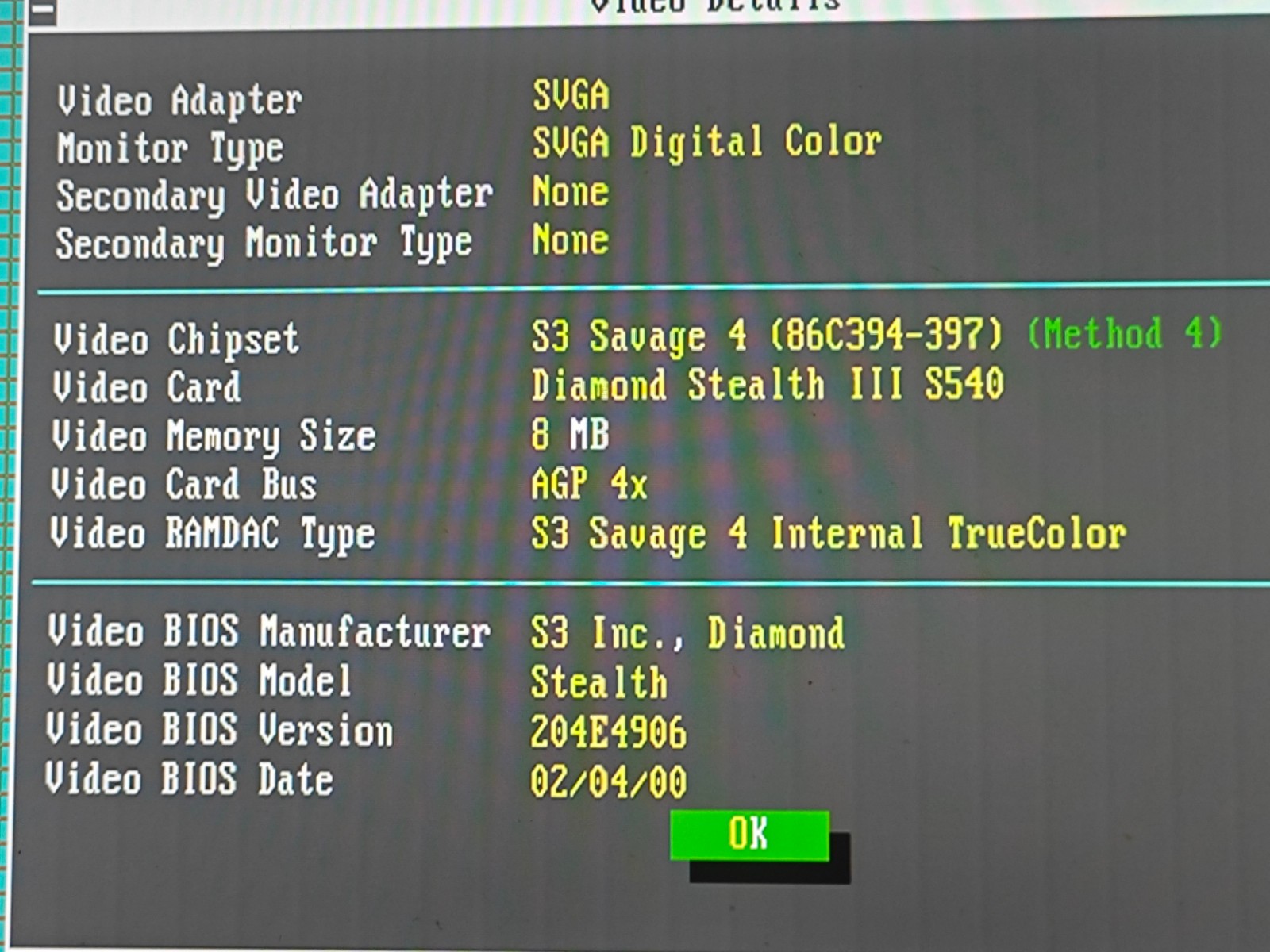Select the 'Video BIOS Date' label
This screenshot has height=952, width=1270.
click(x=190, y=779)
